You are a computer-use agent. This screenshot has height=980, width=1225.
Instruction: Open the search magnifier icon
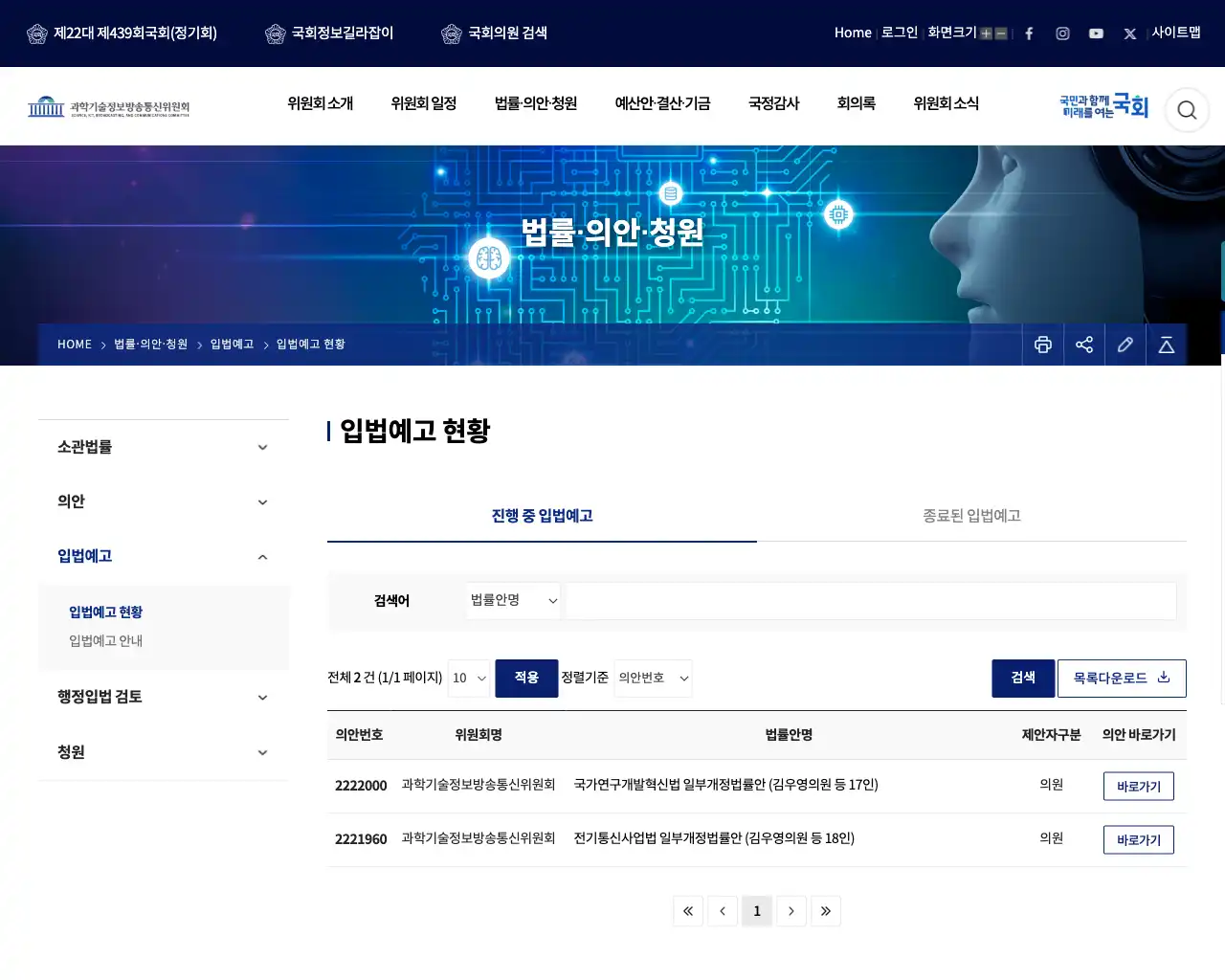pos(1187,110)
